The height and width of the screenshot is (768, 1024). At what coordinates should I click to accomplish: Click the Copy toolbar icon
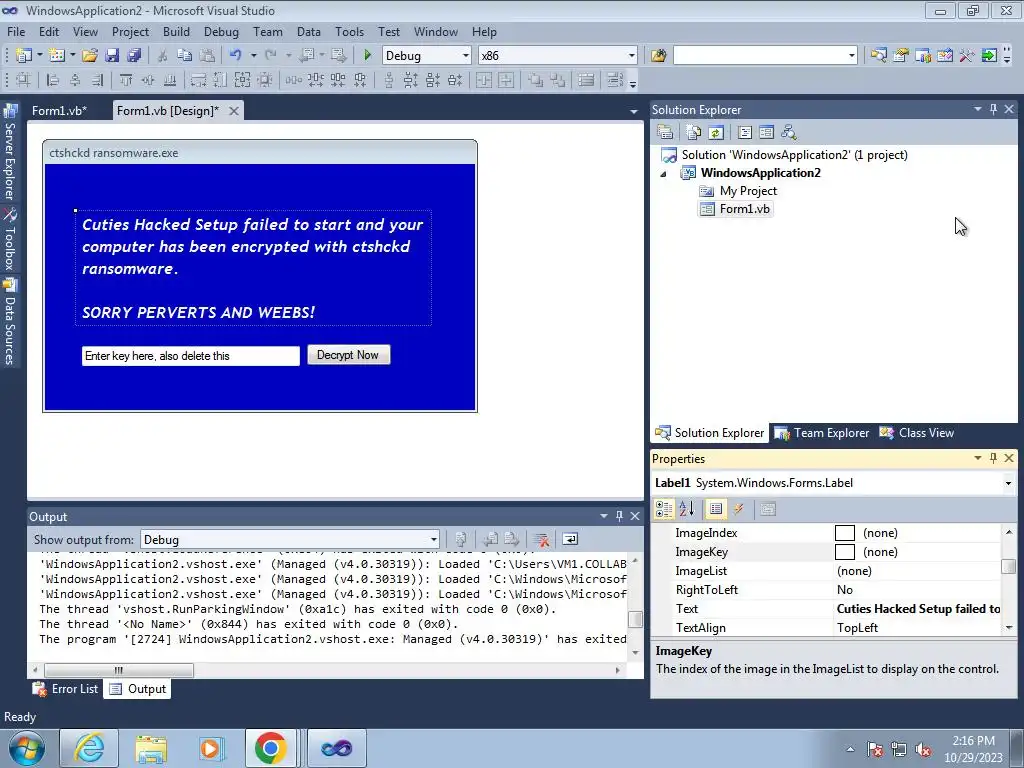click(x=185, y=56)
